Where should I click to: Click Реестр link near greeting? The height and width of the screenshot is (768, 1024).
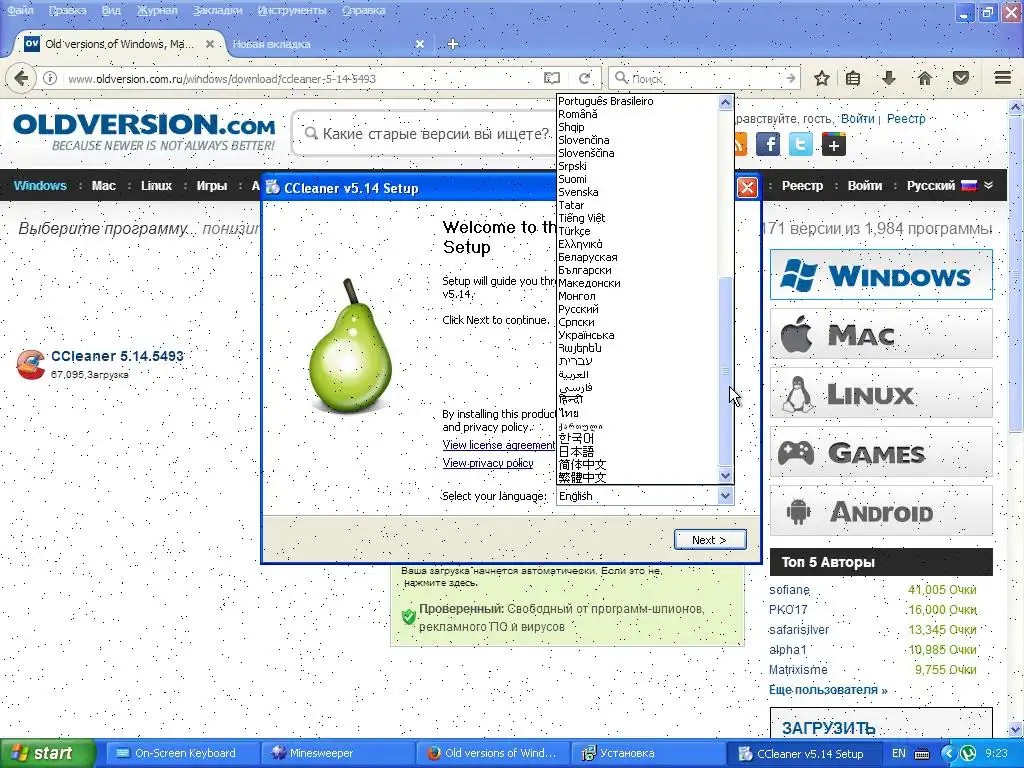point(906,119)
